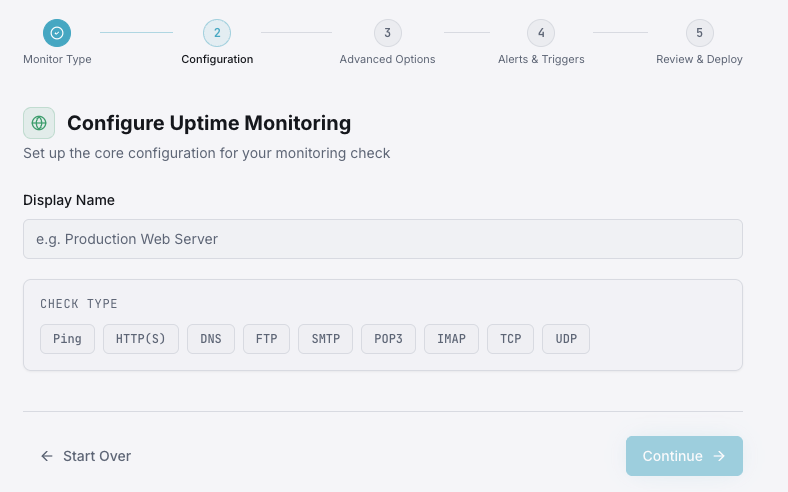Click step 2 Configuration circle
The height and width of the screenshot is (492, 788).
click(217, 33)
